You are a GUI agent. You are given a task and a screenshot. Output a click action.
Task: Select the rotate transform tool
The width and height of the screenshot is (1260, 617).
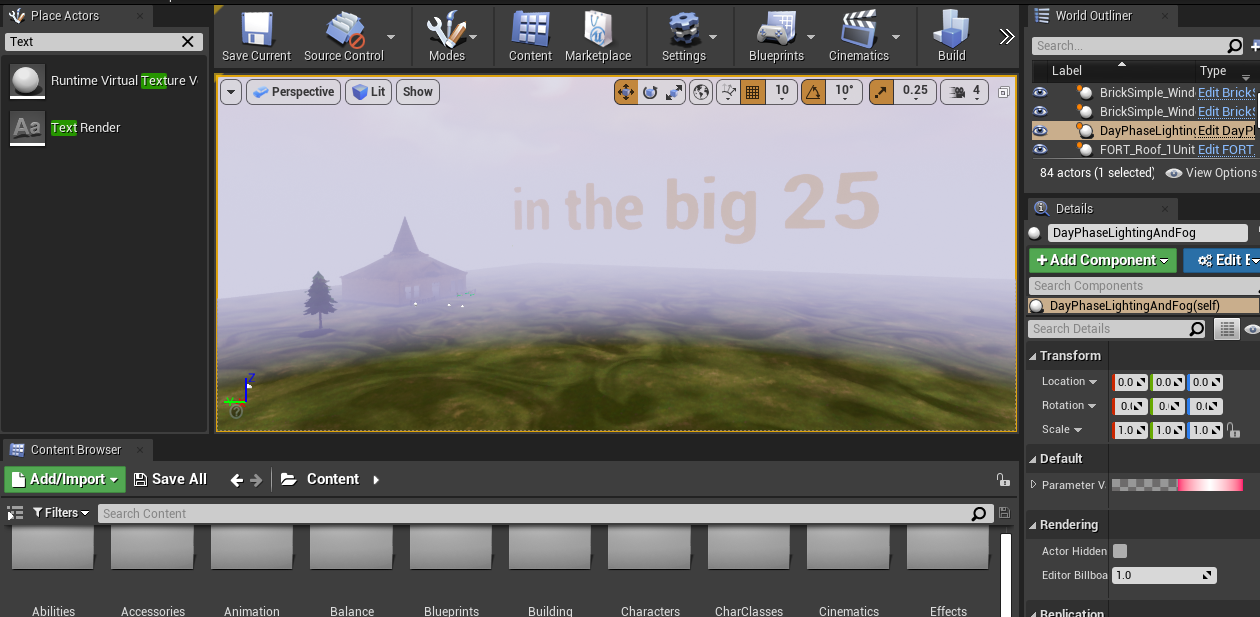pyautogui.click(x=650, y=92)
